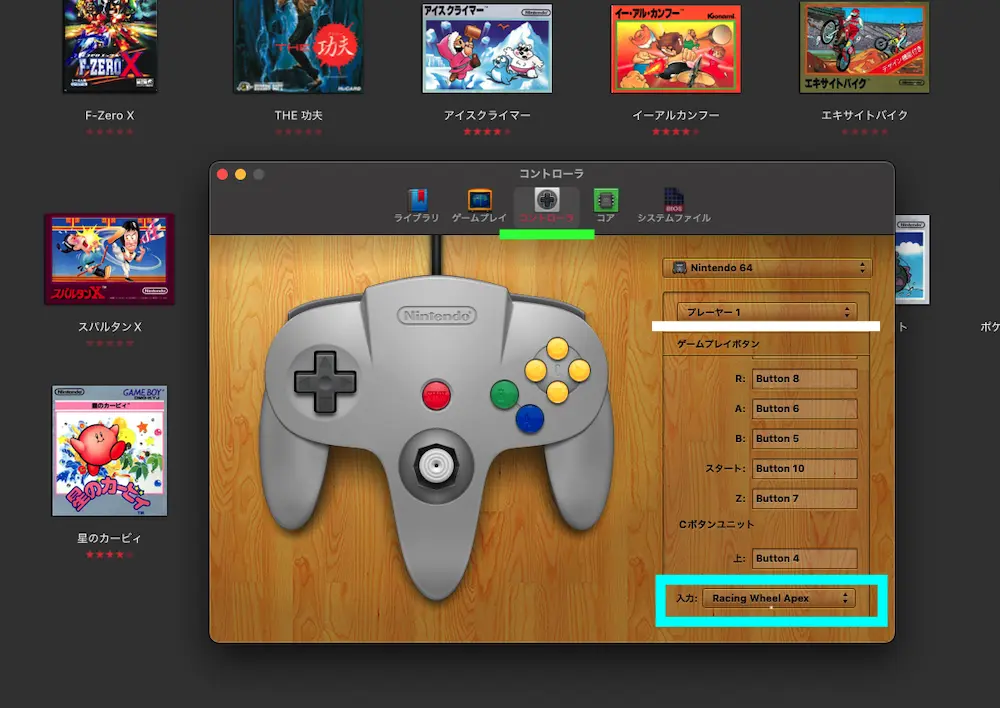The height and width of the screenshot is (708, 1000).
Task: Select the コントローラ tab with gamepad icon
Action: point(547,205)
